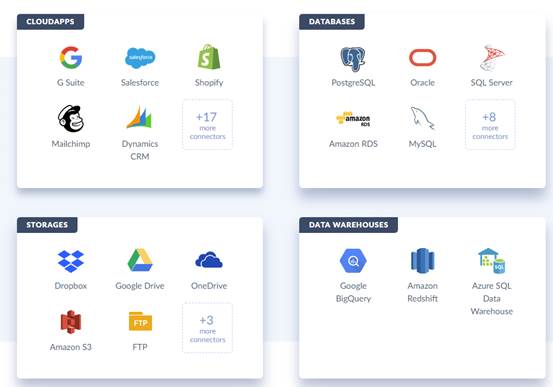The image size is (553, 387).
Task: Pick the PostgreSQL elephant icon
Action: coord(353,59)
